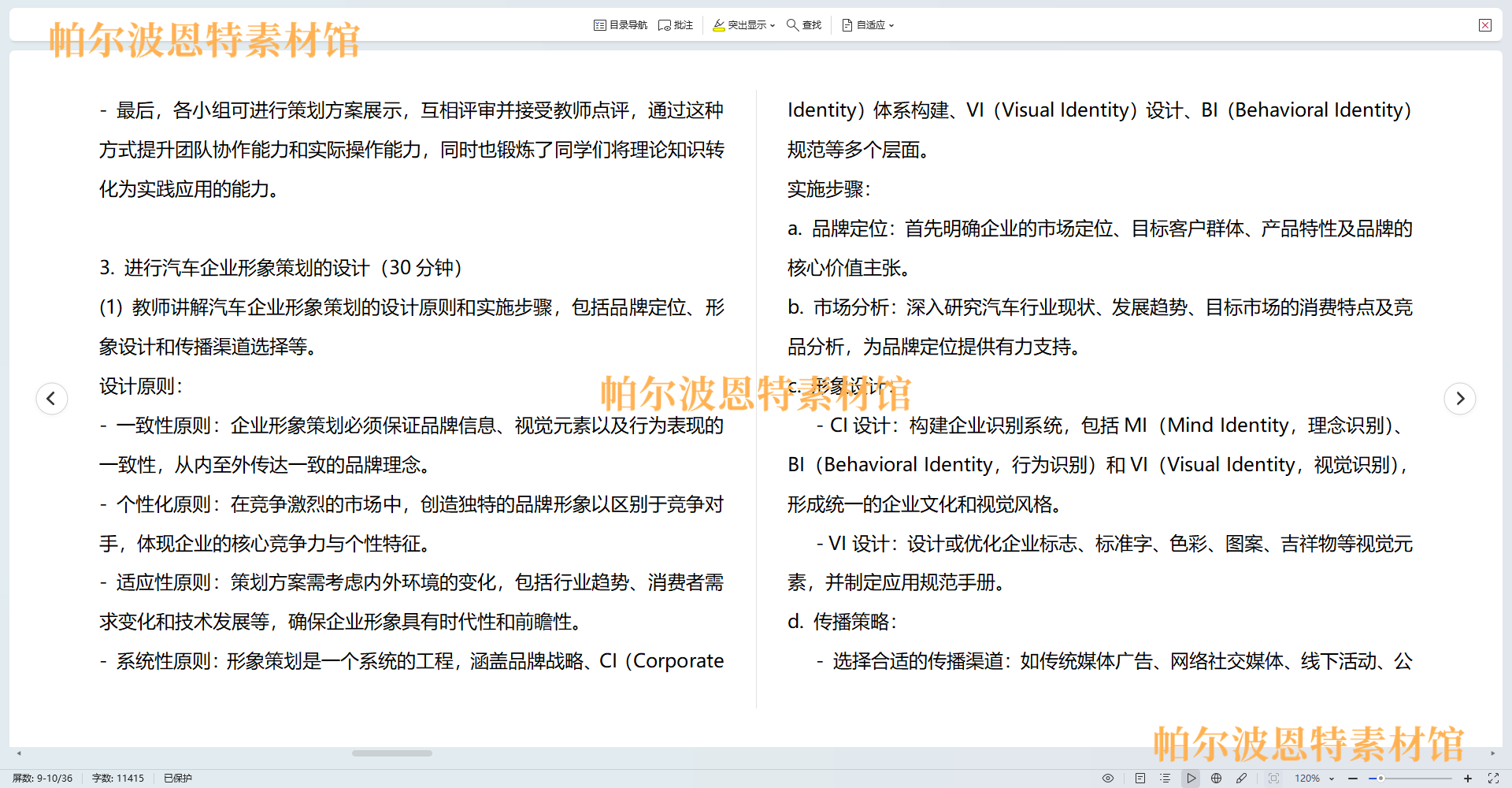The height and width of the screenshot is (788, 1512).
Task: Expand the 突出显示 dropdown arrow
Action: pos(773,25)
